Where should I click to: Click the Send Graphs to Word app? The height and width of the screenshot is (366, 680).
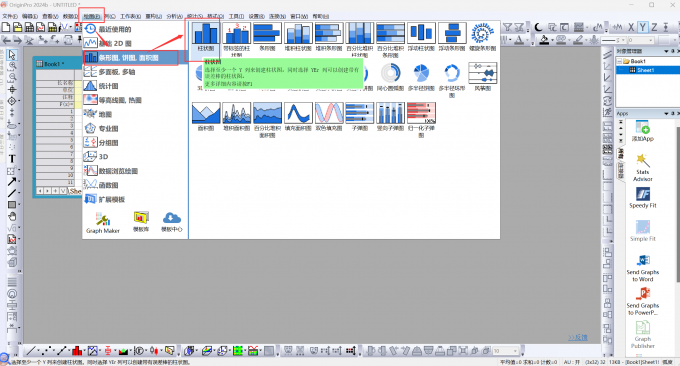(x=643, y=268)
